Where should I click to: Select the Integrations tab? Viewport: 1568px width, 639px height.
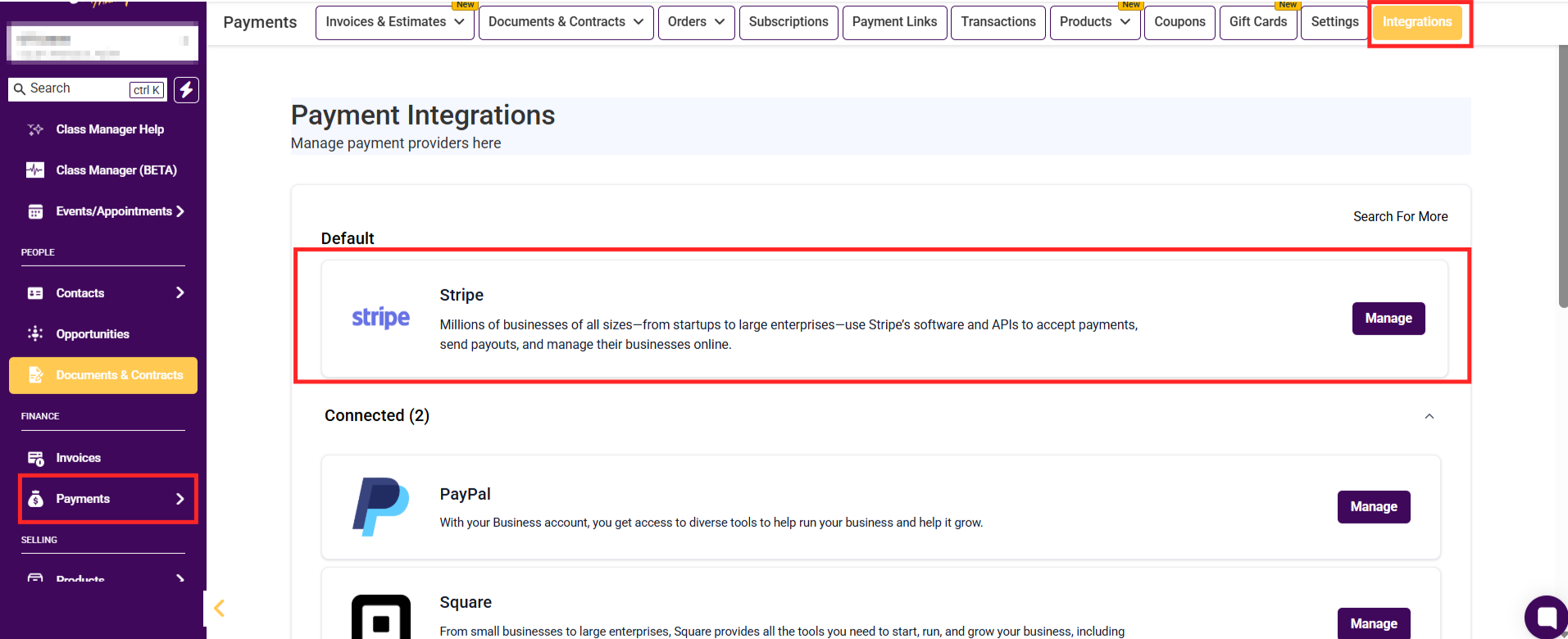[1417, 22]
